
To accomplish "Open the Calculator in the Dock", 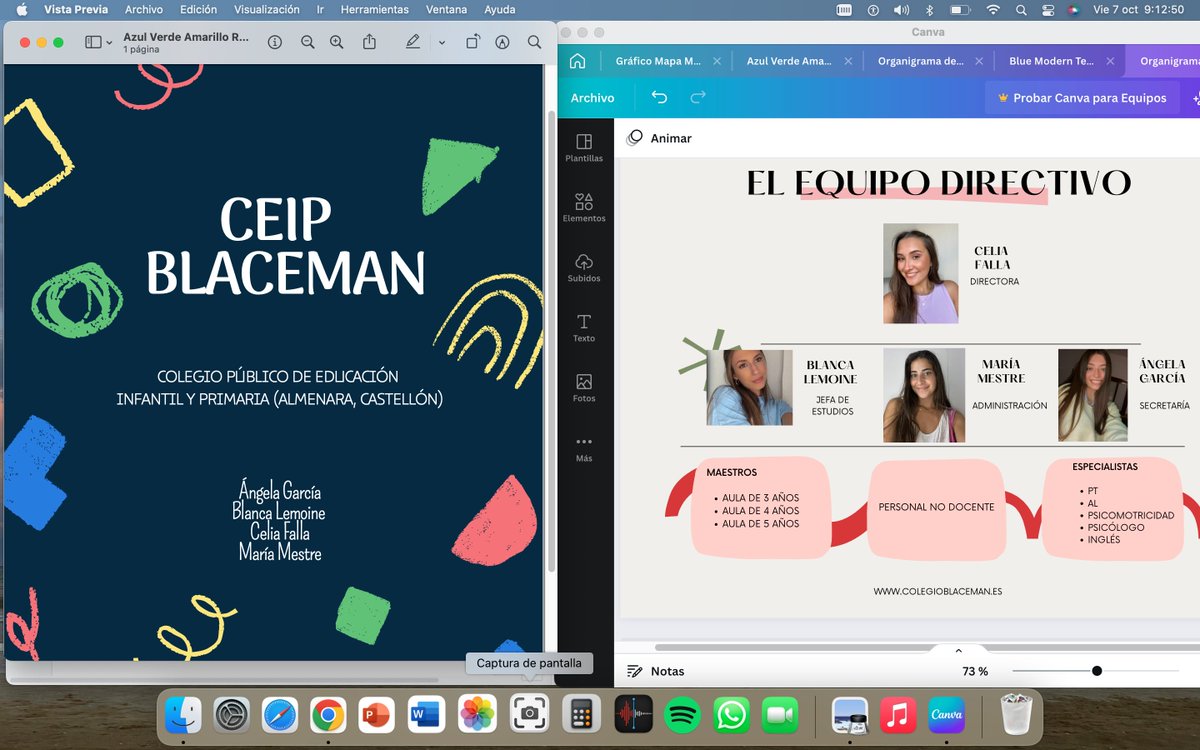I will click(x=581, y=715).
